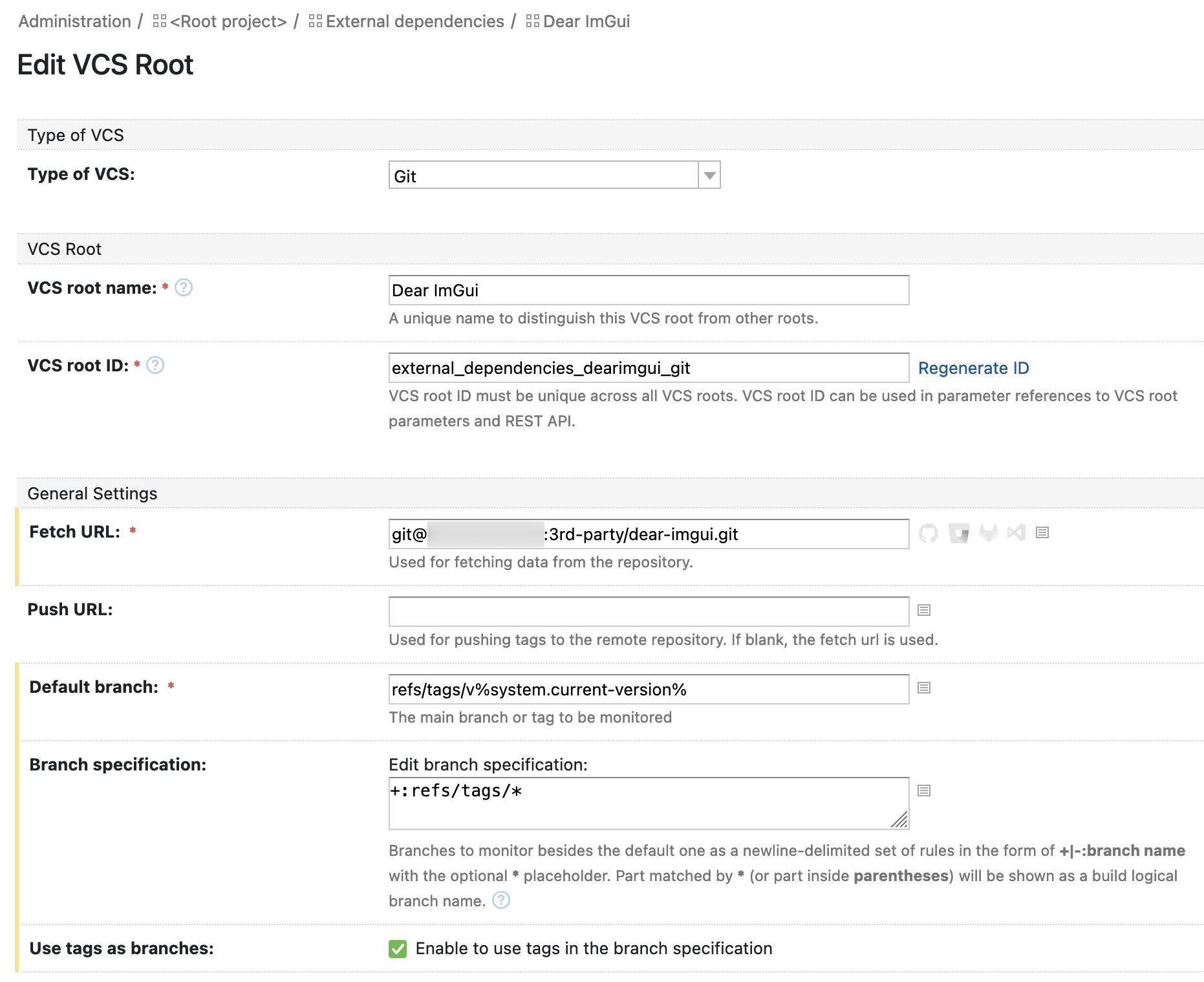
Task: Click the GitLab icon next to Fetch URL
Action: point(988,533)
